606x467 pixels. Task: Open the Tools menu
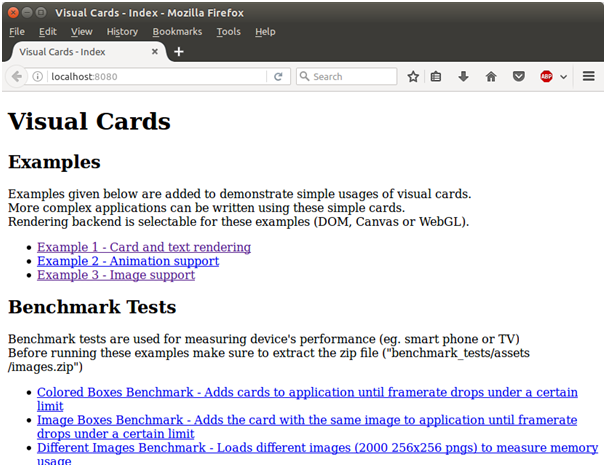[228, 31]
